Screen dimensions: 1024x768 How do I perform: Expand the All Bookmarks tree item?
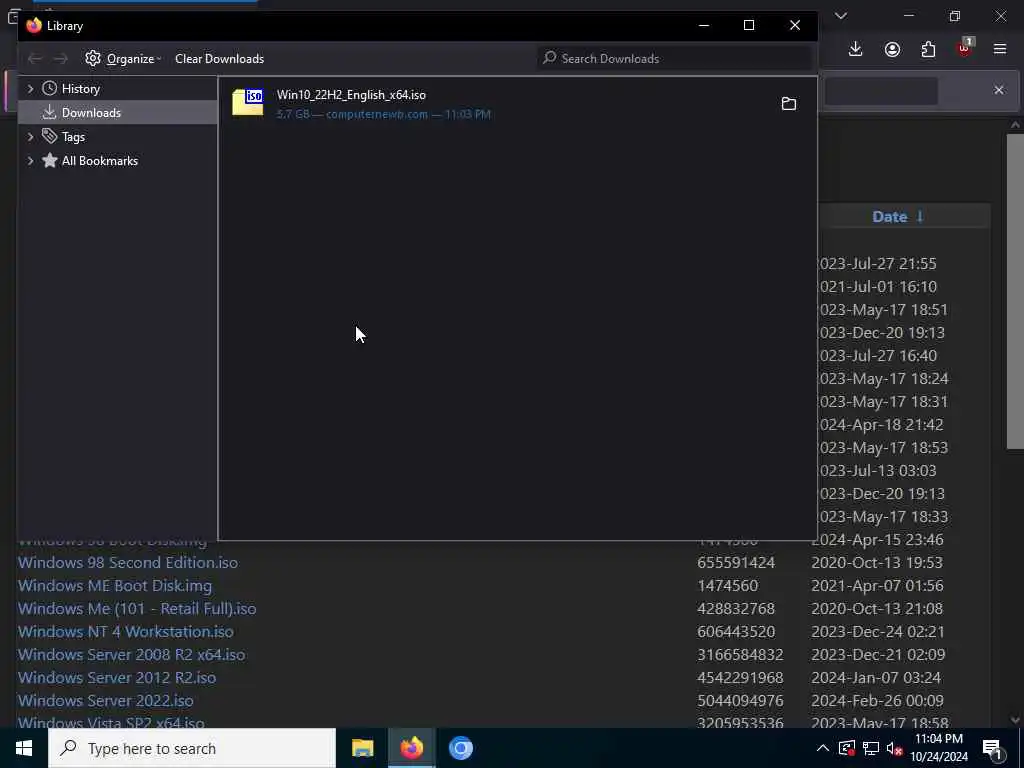pos(30,161)
